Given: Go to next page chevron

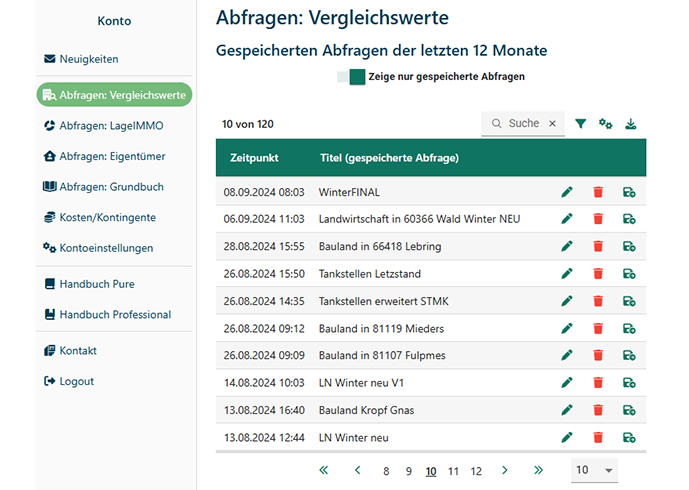Looking at the screenshot, I should tap(504, 470).
